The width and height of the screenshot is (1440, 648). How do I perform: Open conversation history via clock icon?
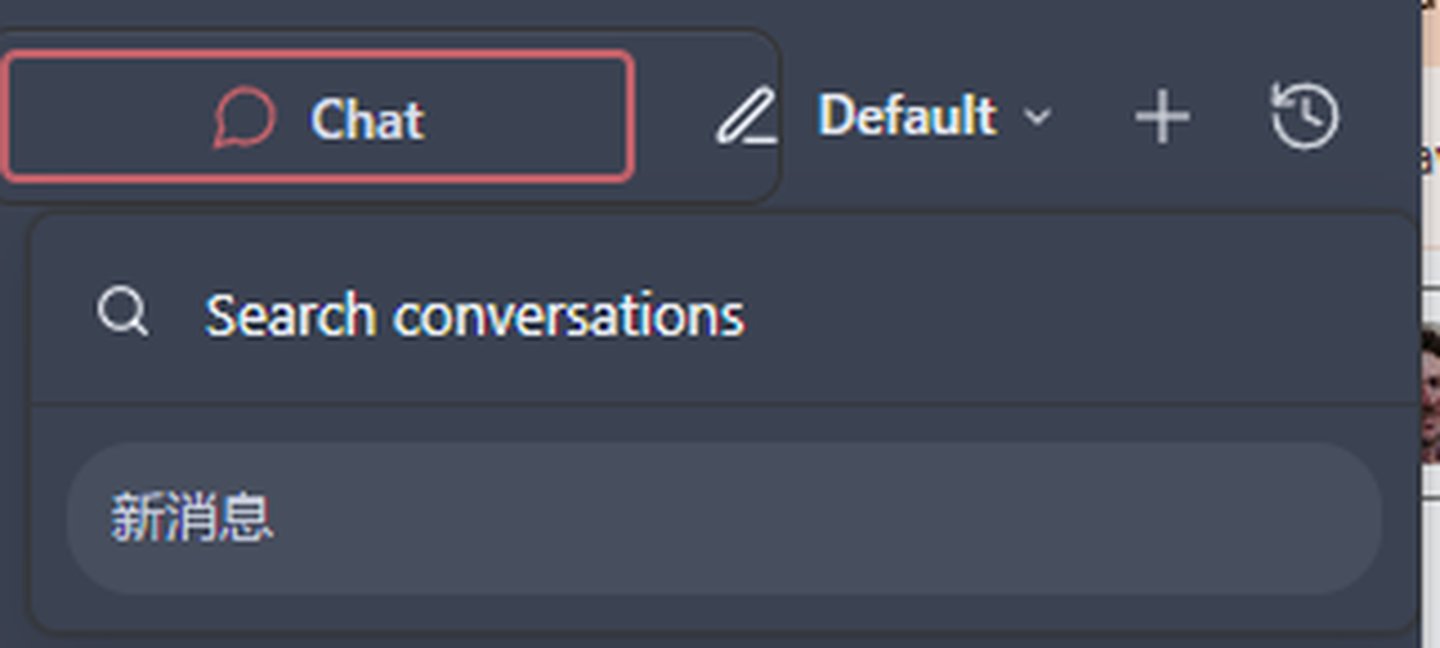[x=1305, y=116]
